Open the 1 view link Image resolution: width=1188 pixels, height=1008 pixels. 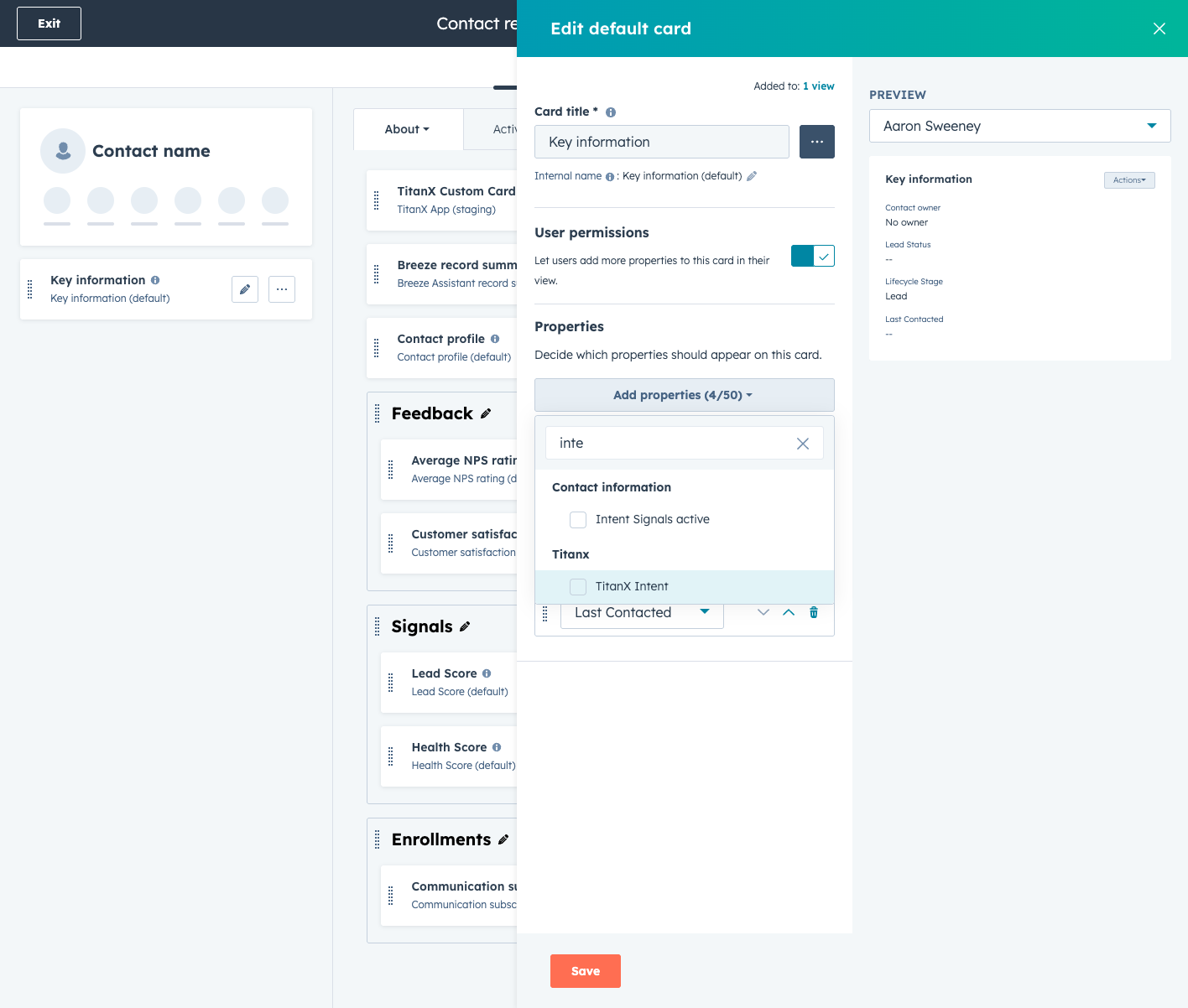click(818, 86)
